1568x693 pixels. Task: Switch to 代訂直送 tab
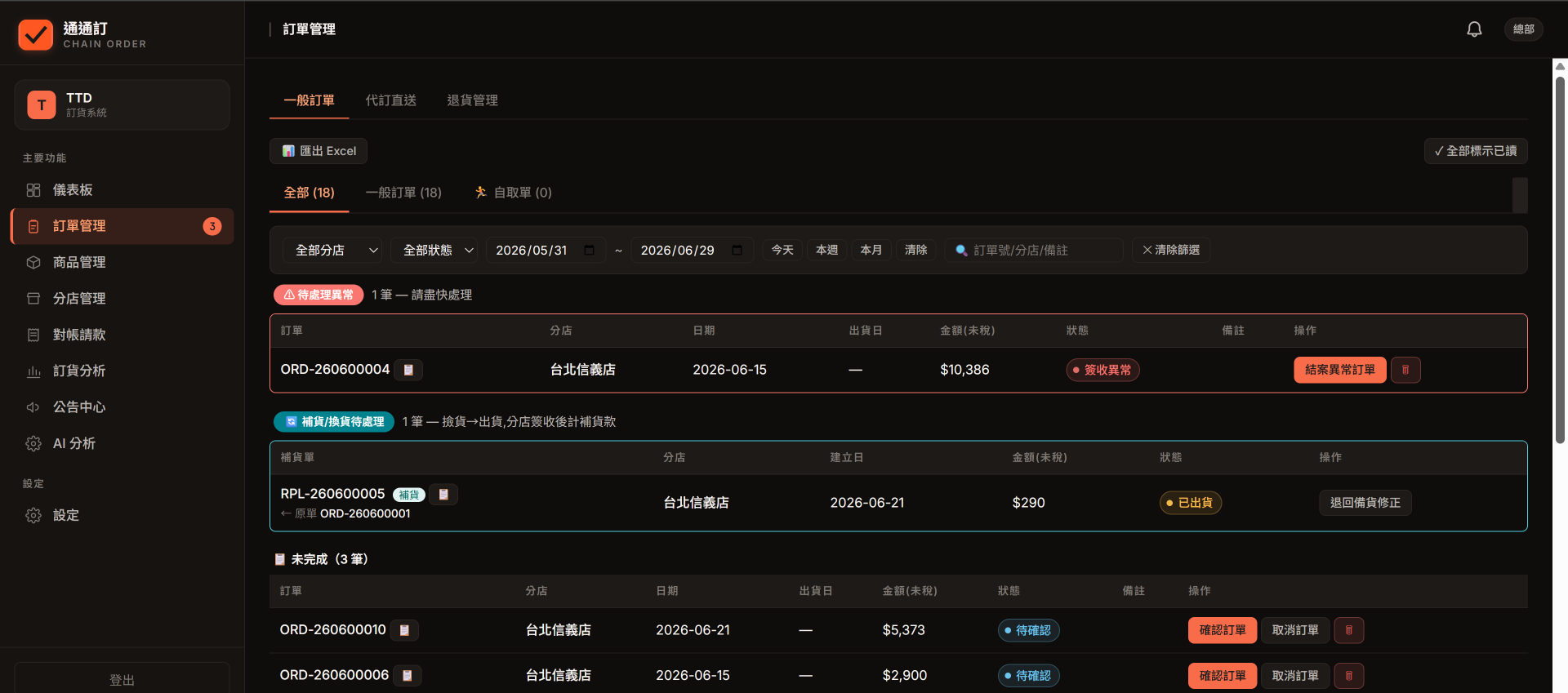(391, 100)
